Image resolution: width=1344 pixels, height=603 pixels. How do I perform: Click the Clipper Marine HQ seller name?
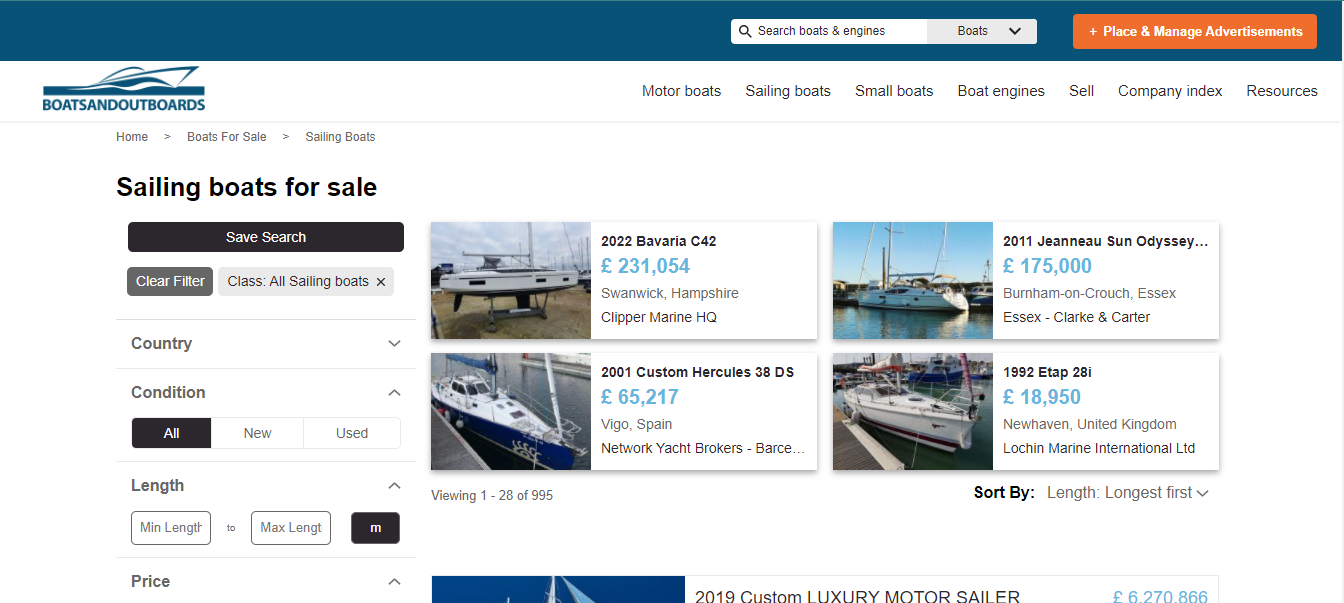pyautogui.click(x=659, y=317)
